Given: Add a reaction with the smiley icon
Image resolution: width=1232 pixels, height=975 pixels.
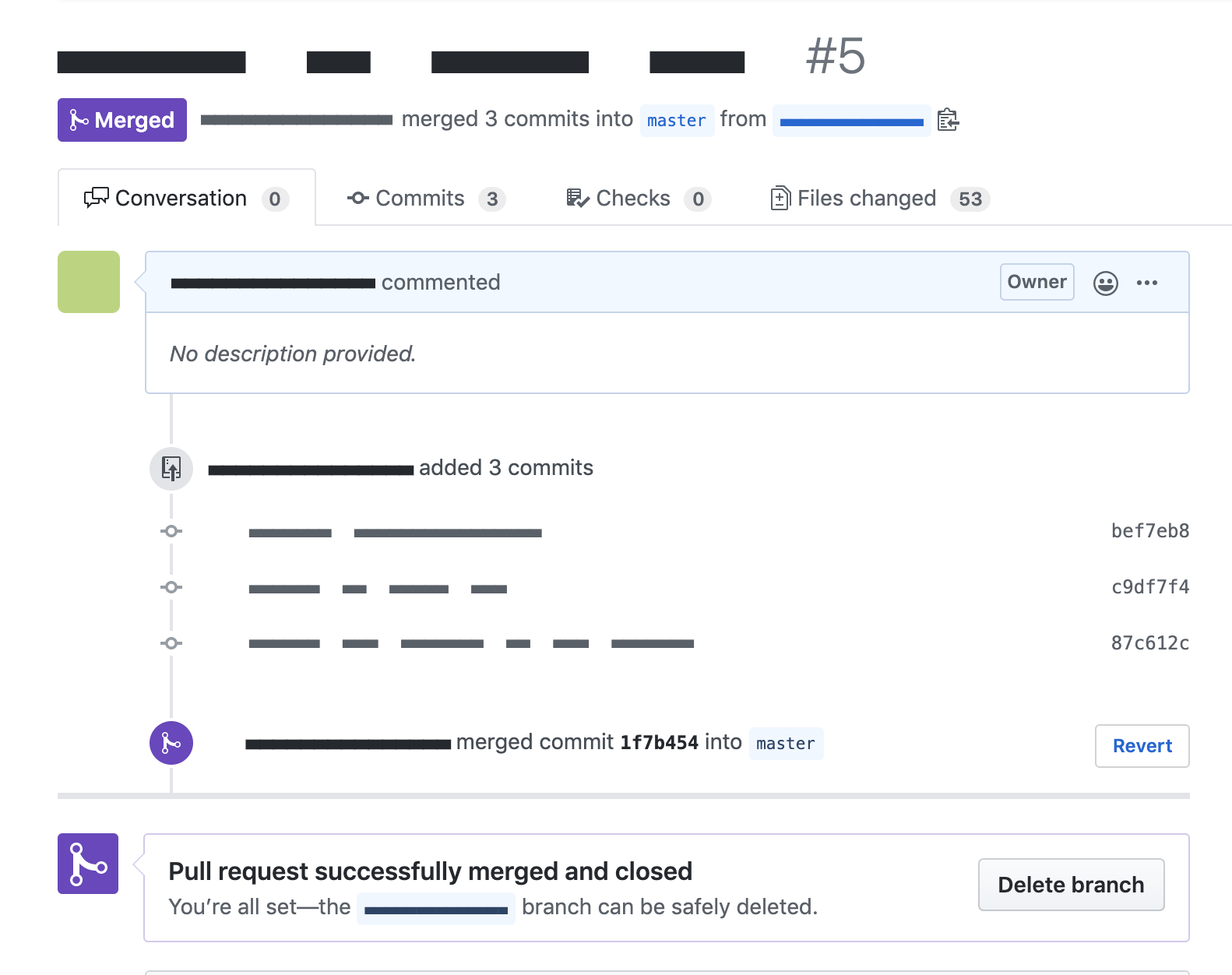Looking at the screenshot, I should 1105,283.
